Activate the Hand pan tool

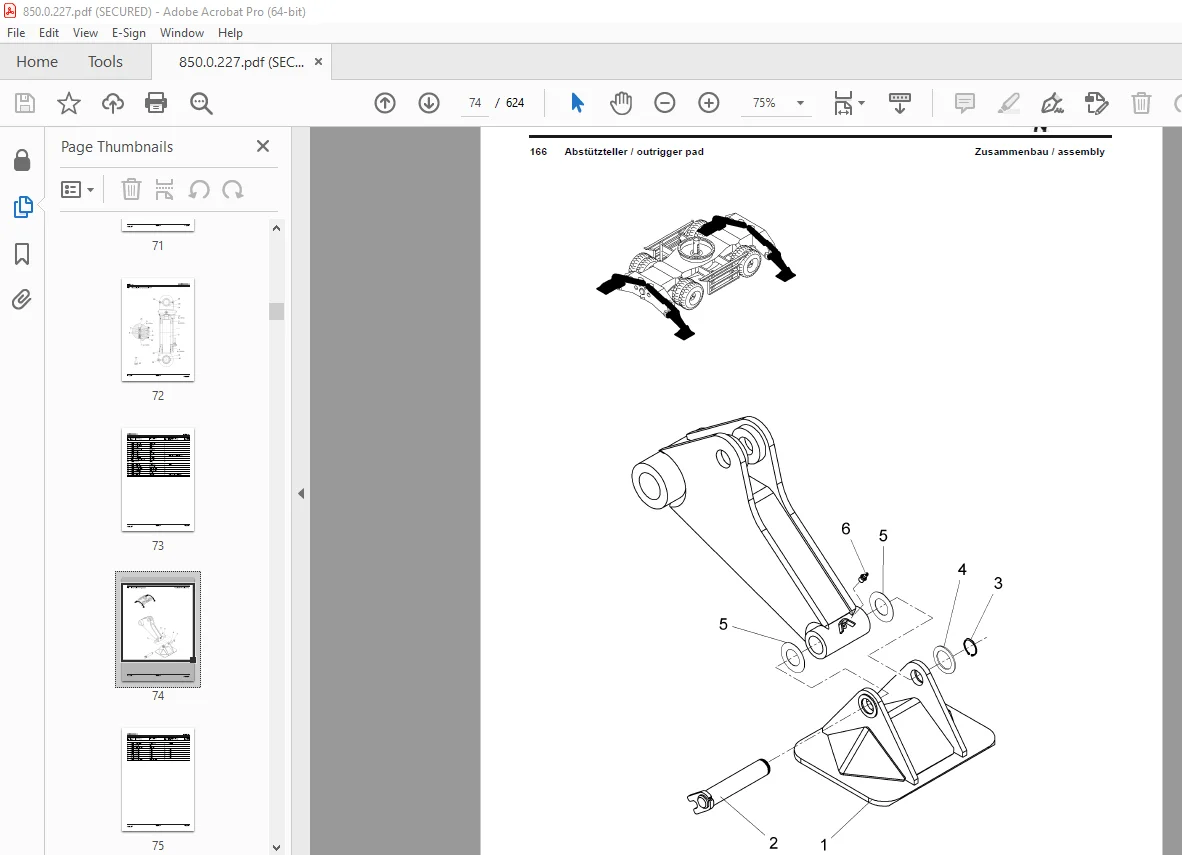pos(621,103)
